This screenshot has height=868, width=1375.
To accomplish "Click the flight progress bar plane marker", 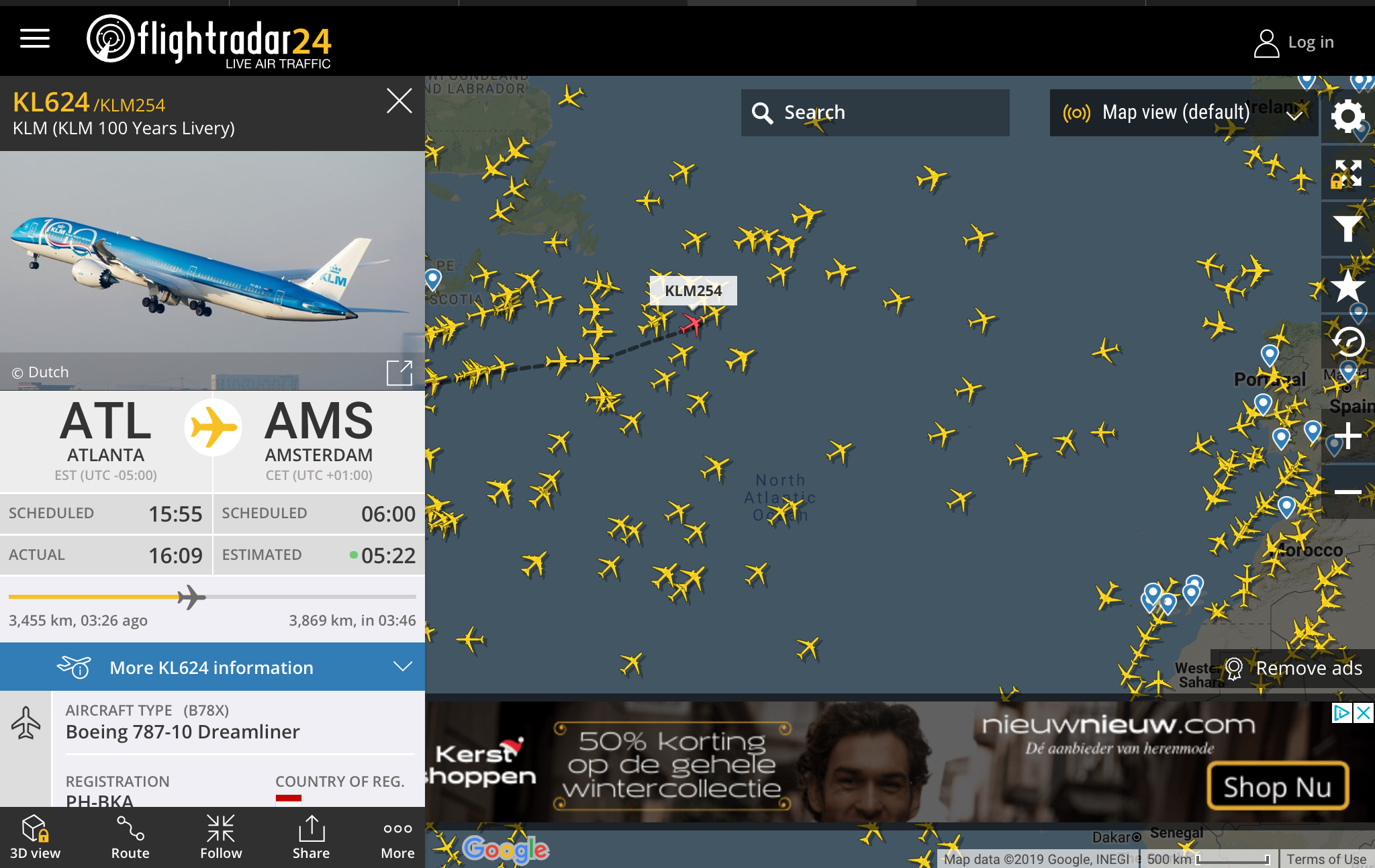I will (x=191, y=597).
